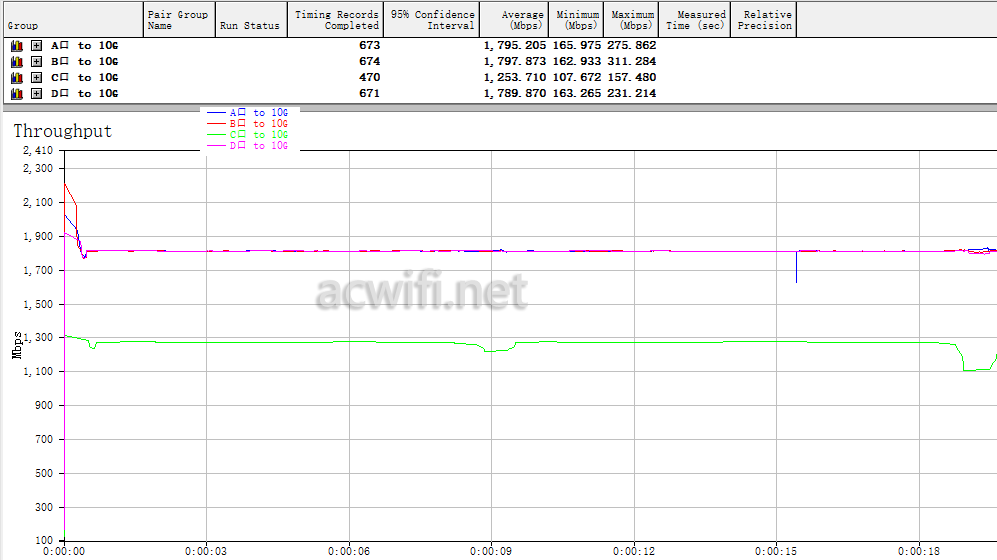Click the blue A to 10G legend entry

(248, 113)
